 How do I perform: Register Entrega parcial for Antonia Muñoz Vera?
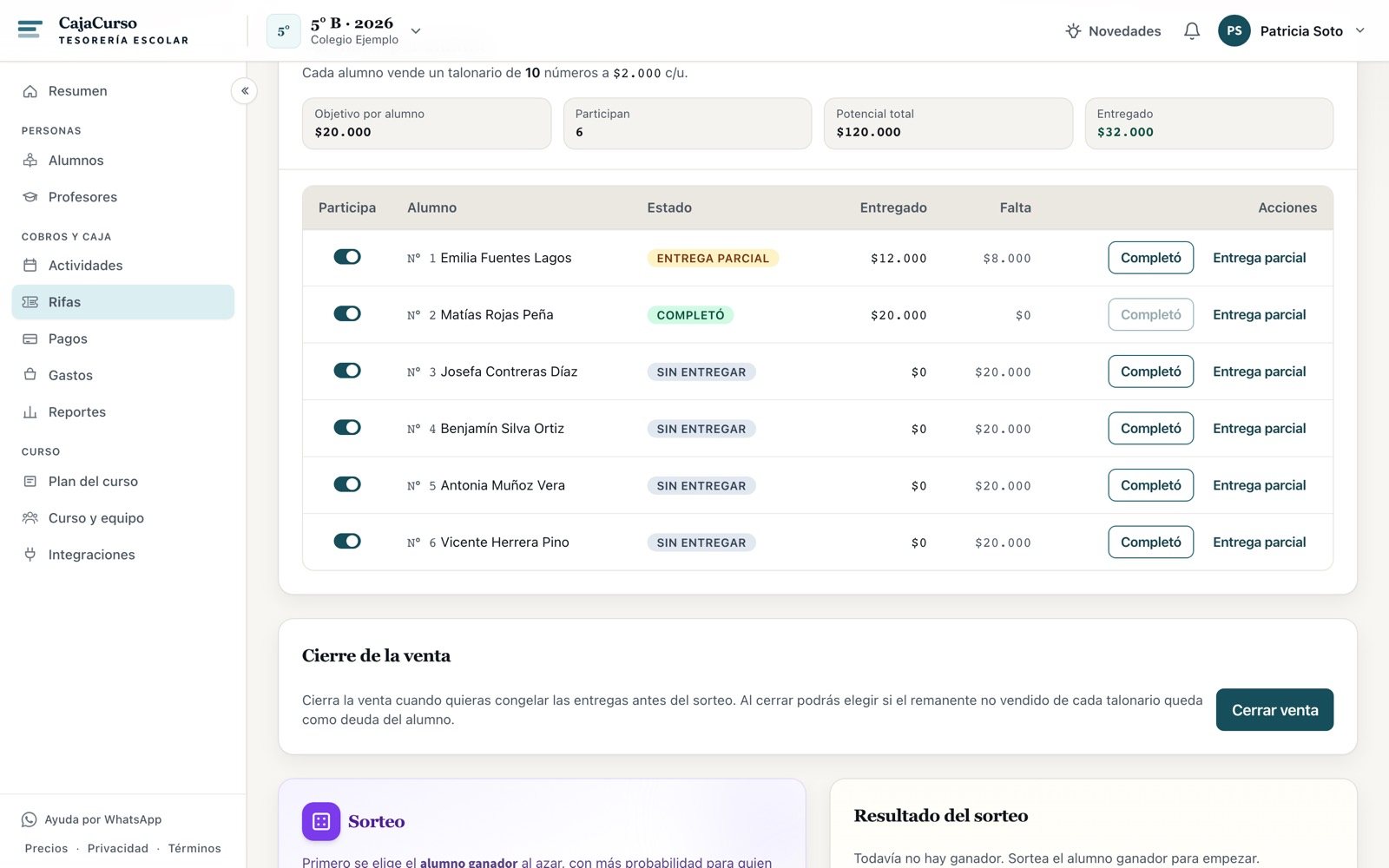pyautogui.click(x=1259, y=485)
